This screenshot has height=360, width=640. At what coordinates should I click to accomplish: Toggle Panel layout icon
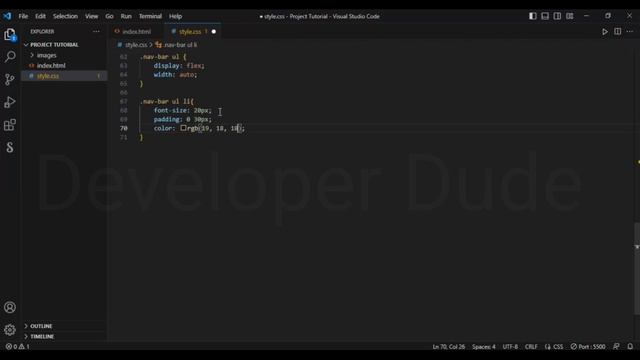tap(545, 16)
